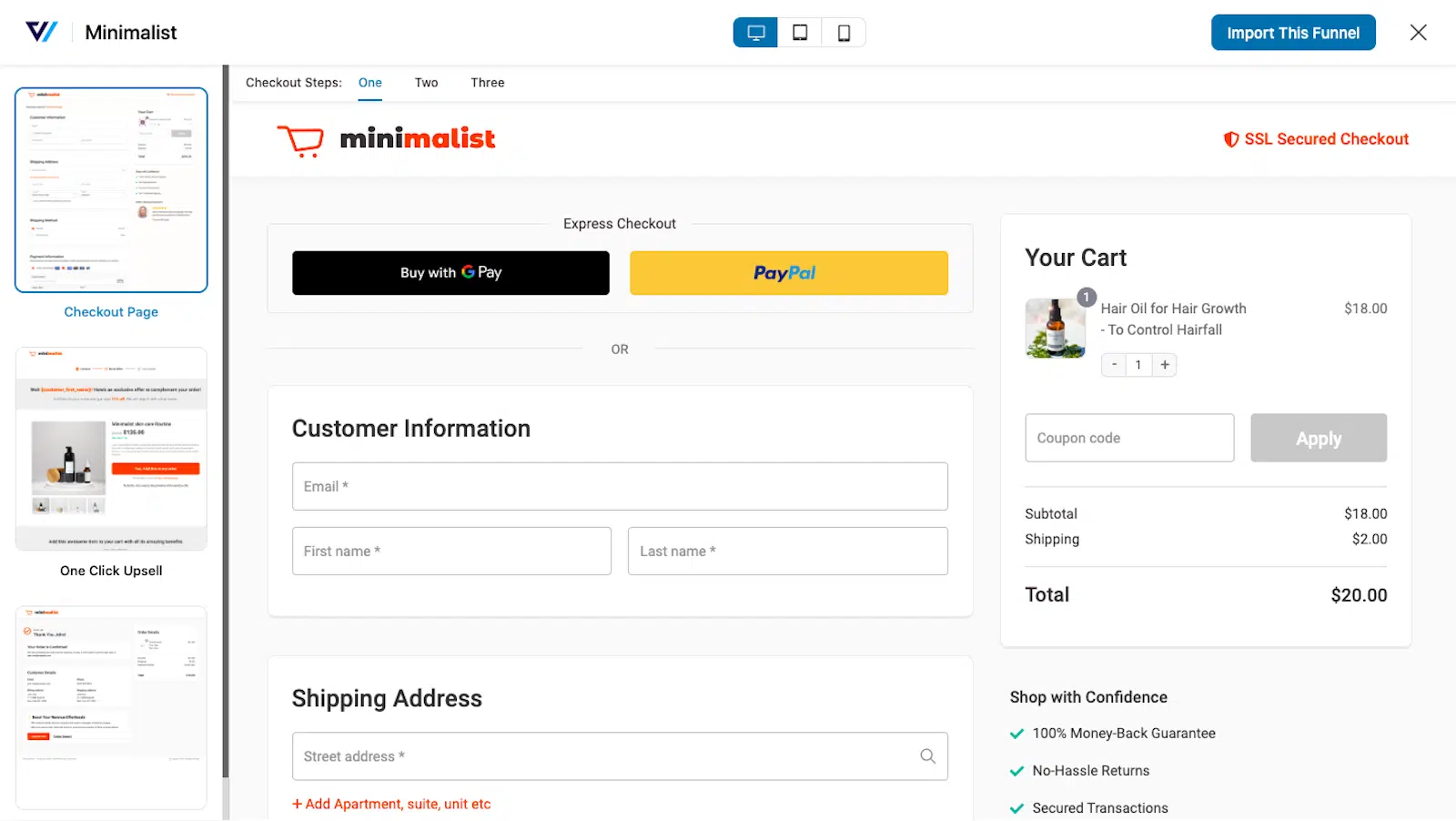Click Import This Funnel button

tap(1293, 33)
